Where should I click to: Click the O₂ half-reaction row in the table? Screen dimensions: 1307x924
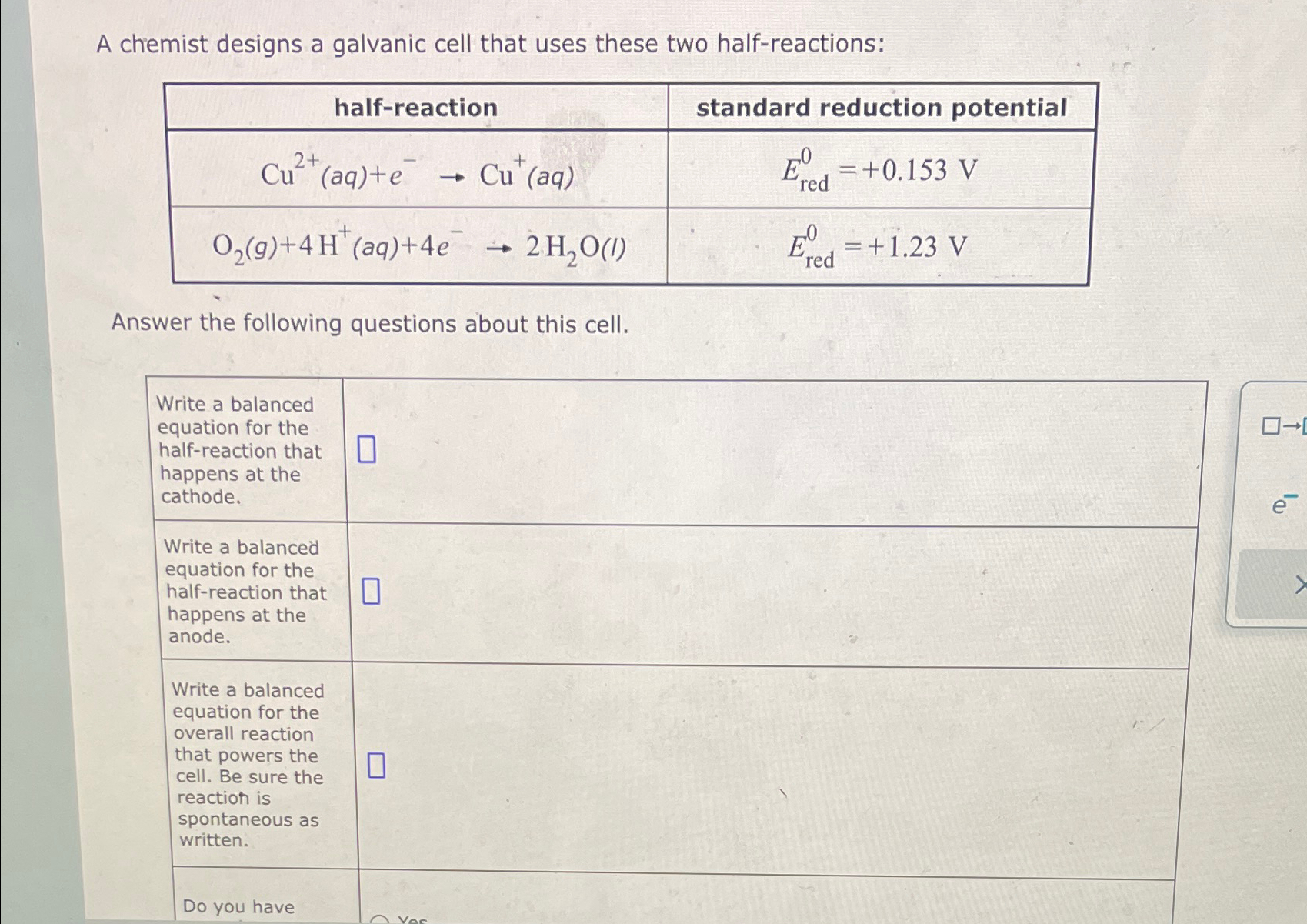click(x=419, y=246)
